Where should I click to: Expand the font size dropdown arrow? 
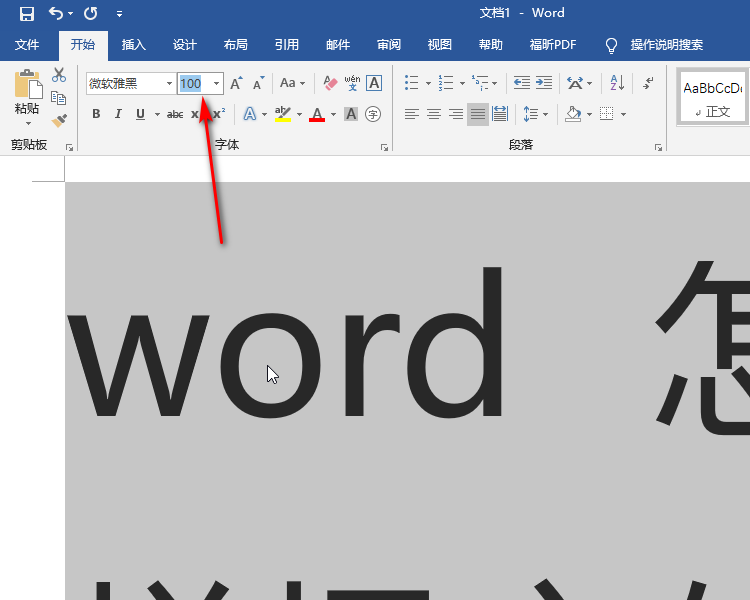(216, 84)
